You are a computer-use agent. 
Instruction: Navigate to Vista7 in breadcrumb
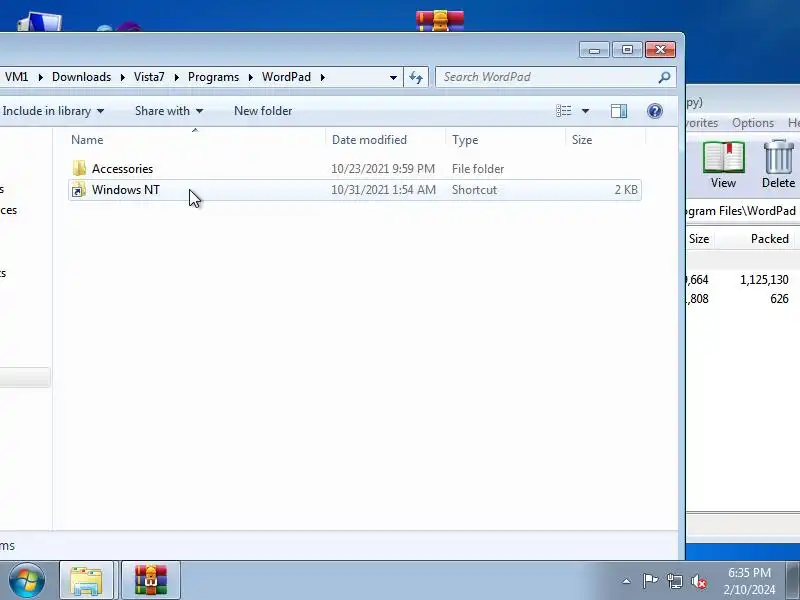[149, 77]
